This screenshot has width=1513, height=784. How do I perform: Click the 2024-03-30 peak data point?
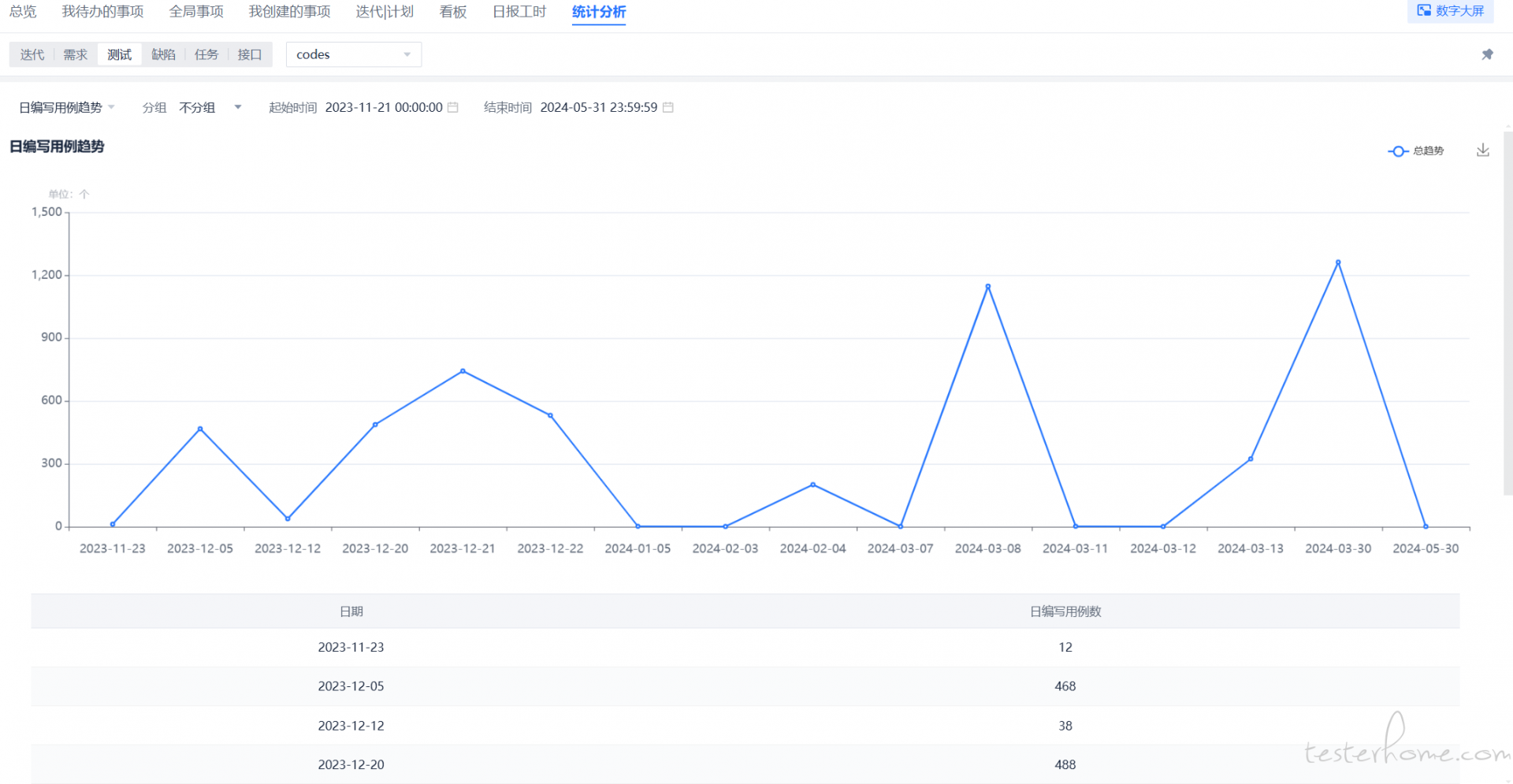(1338, 262)
